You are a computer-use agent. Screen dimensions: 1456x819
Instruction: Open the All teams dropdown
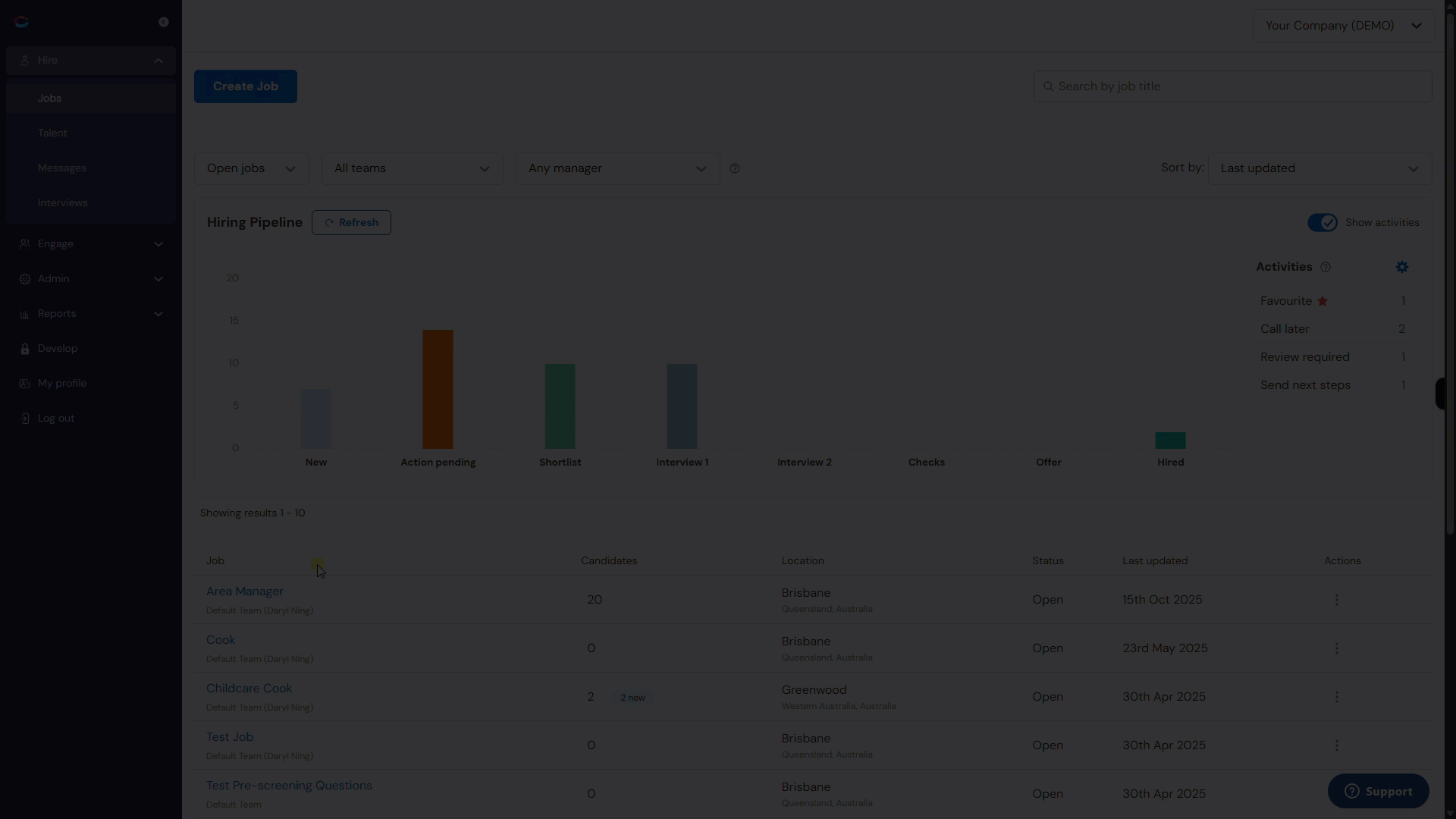coord(413,168)
